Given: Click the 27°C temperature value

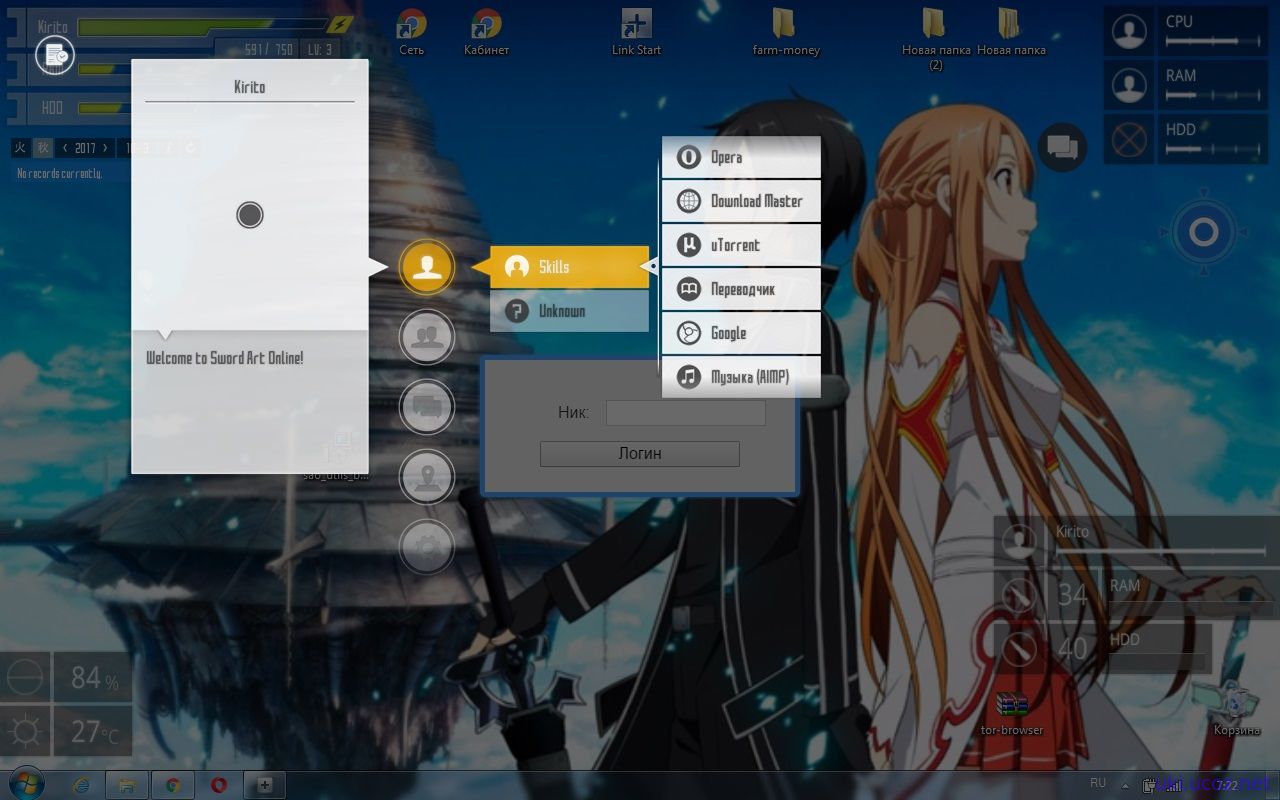Looking at the screenshot, I should pos(94,732).
